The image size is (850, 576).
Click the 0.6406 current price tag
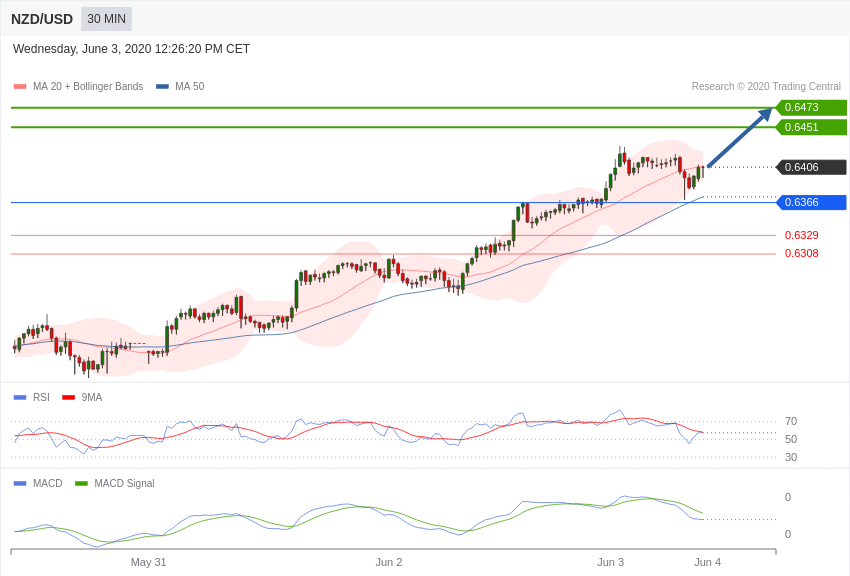[x=811, y=167]
